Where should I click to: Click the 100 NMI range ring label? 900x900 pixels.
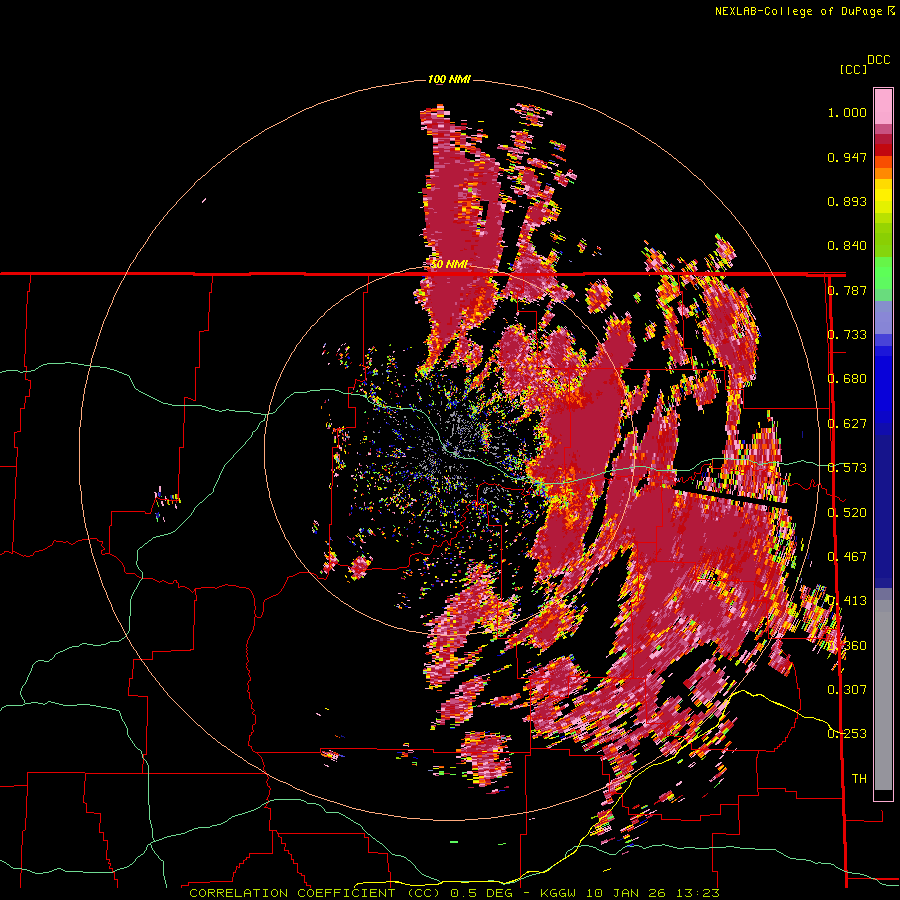pos(449,79)
